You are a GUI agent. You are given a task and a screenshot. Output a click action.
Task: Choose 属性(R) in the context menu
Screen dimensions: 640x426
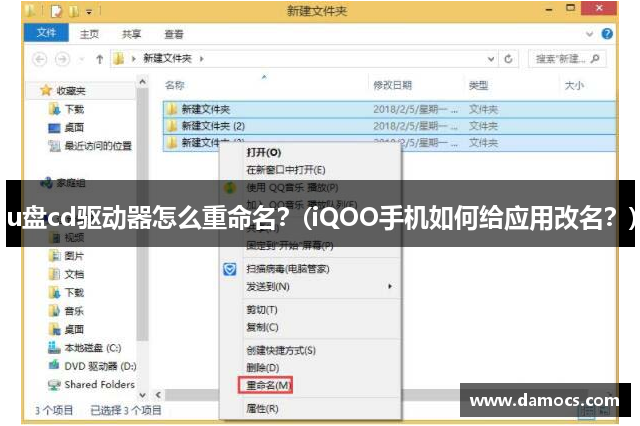pyautogui.click(x=262, y=408)
